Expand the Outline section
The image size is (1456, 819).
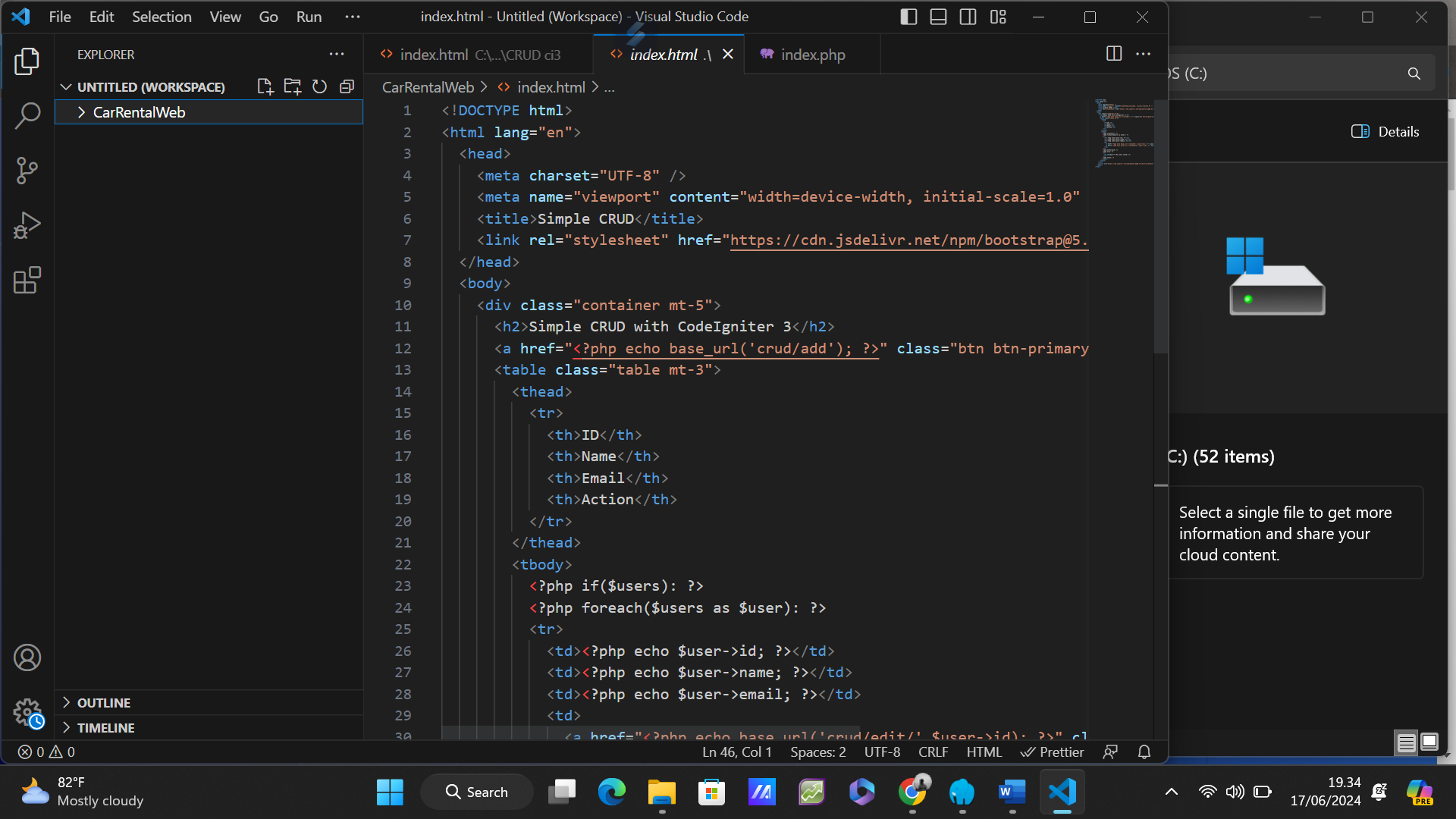coord(209,703)
